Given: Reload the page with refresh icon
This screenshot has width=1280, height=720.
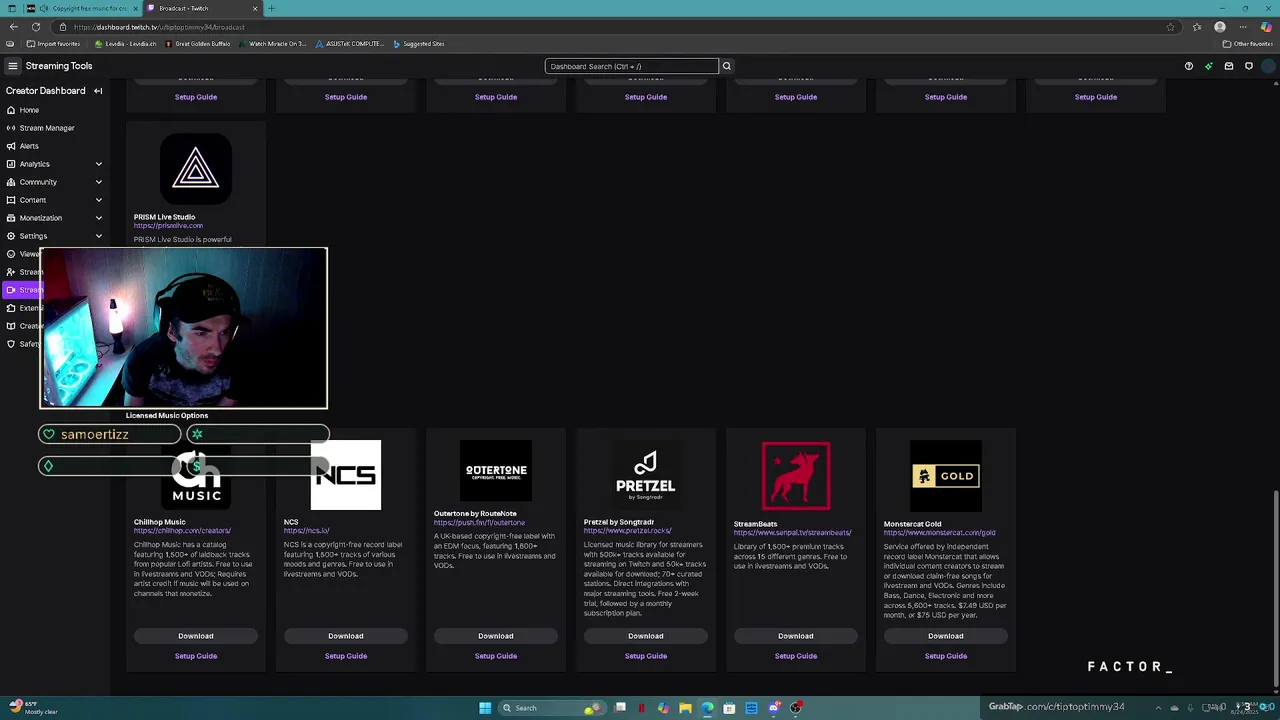Looking at the screenshot, I should click(36, 27).
